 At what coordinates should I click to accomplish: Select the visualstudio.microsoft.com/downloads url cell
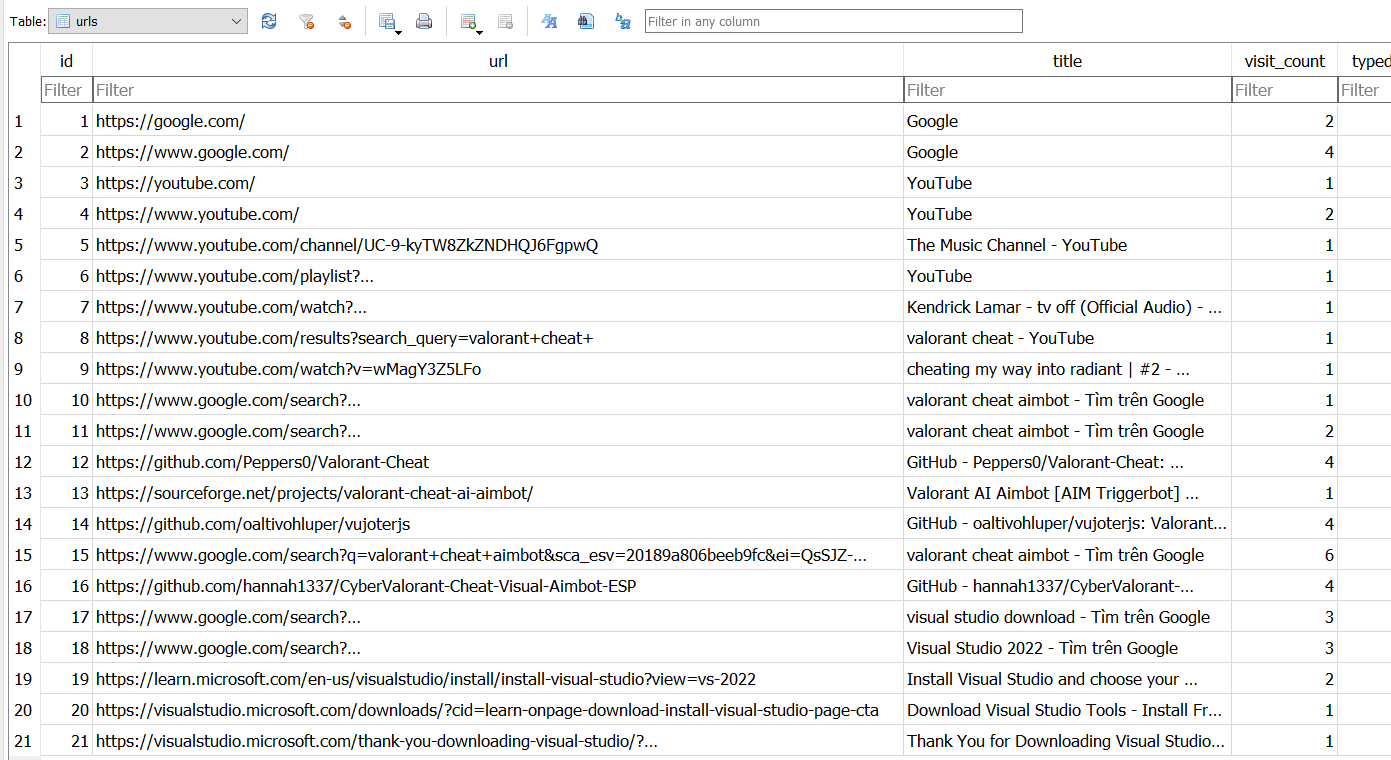tap(498, 710)
